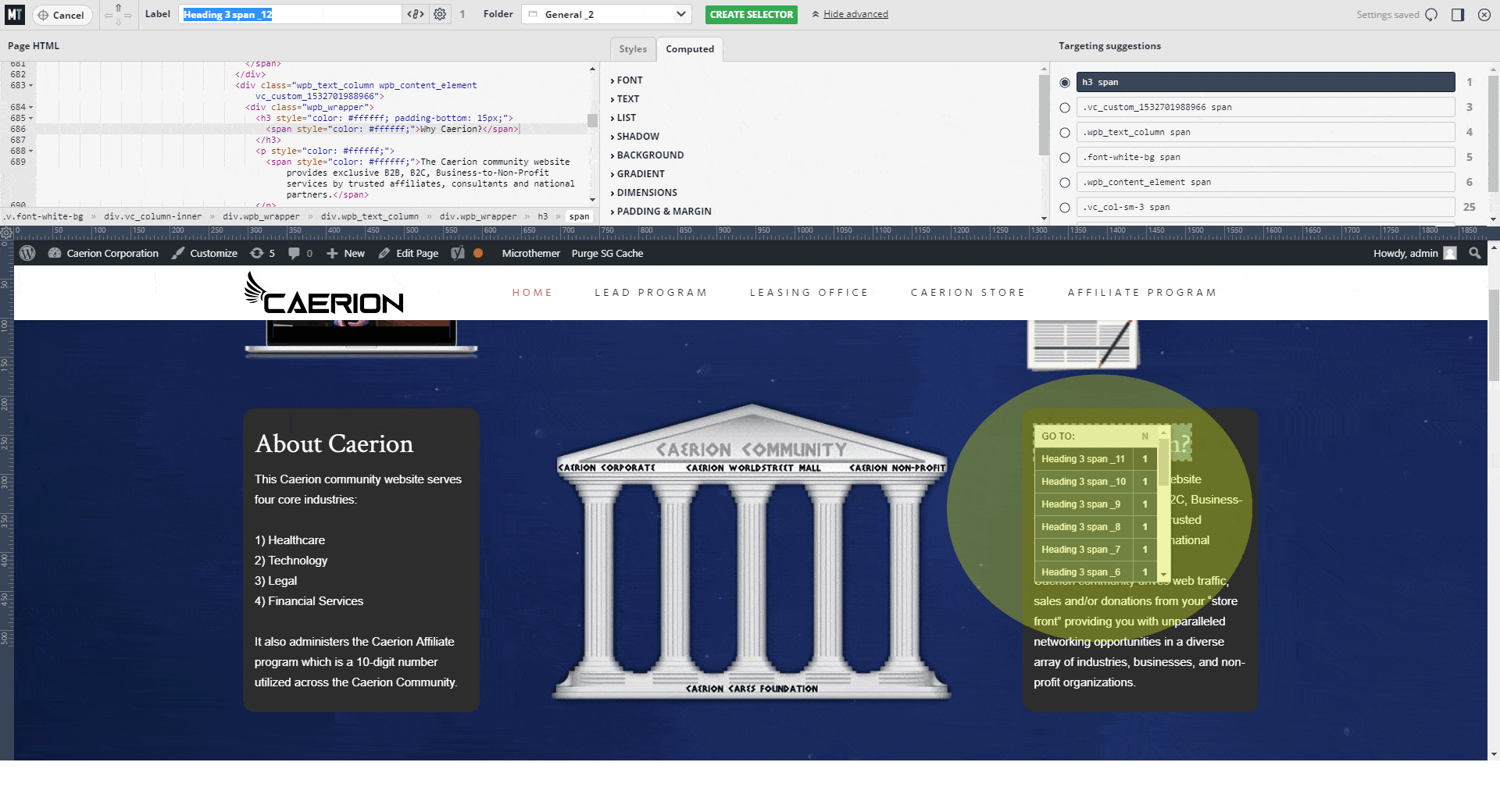Click the Hide advanced link
Screen dimensions: 1500x812
[x=855, y=14]
